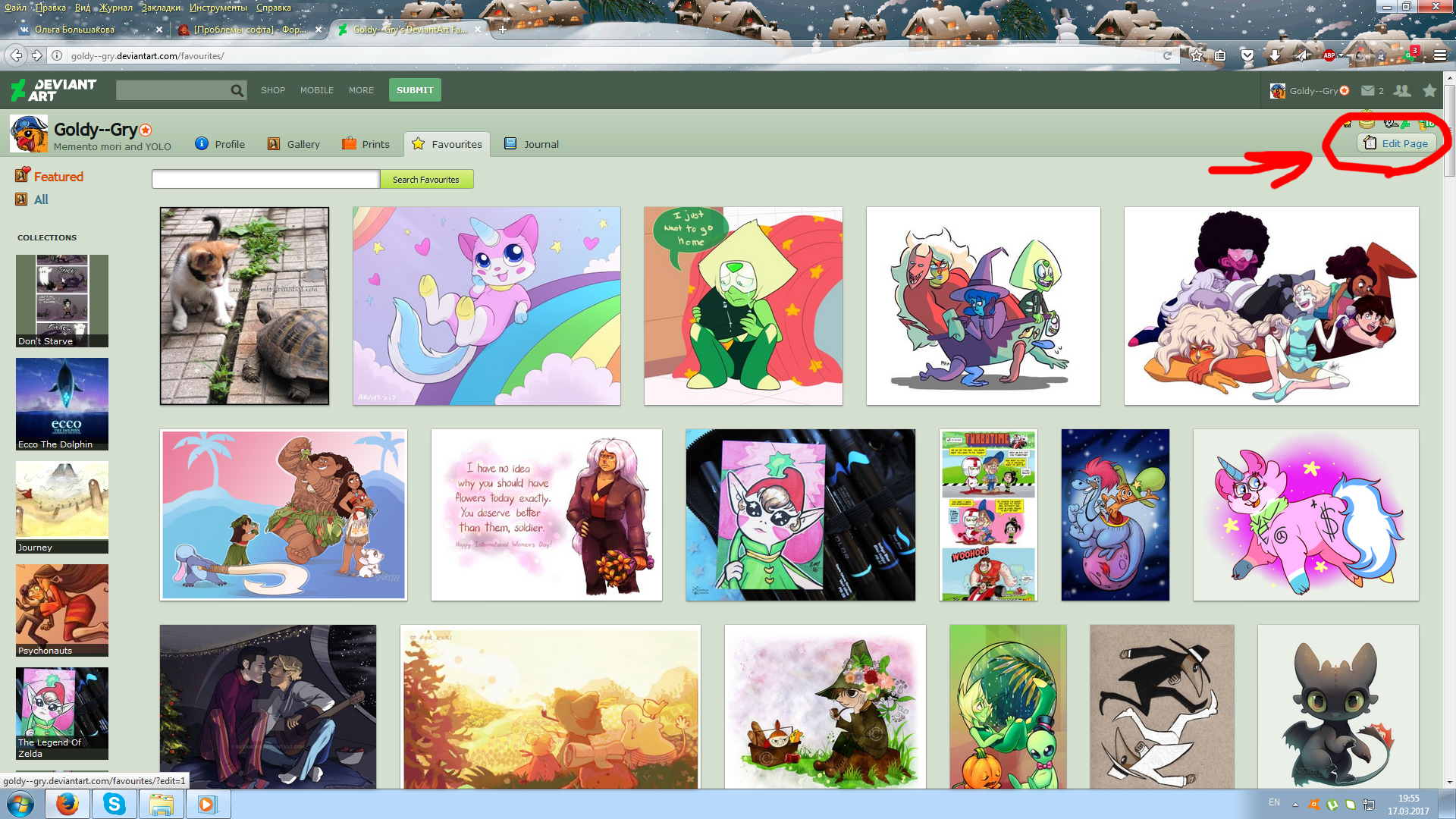The width and height of the screenshot is (1456, 819).
Task: Open Firefox from the taskbar
Action: click(x=67, y=804)
